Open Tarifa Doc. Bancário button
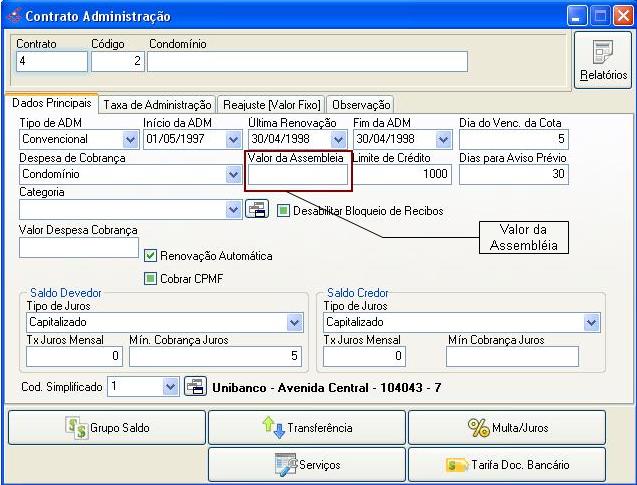The image size is (637, 485). tap(506, 465)
